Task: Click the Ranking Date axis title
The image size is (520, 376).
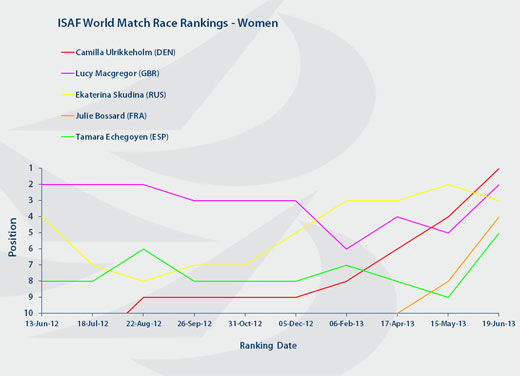Action: [268, 346]
